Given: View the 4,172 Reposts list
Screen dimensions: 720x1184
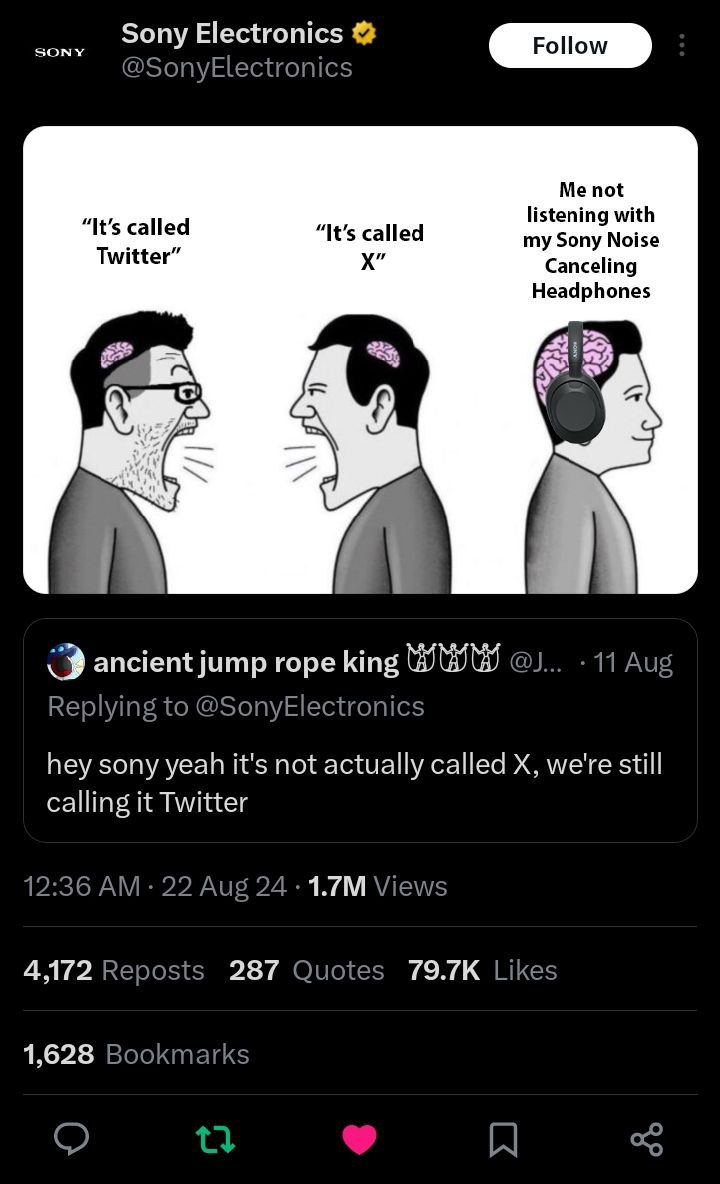Looking at the screenshot, I should pos(113,970).
